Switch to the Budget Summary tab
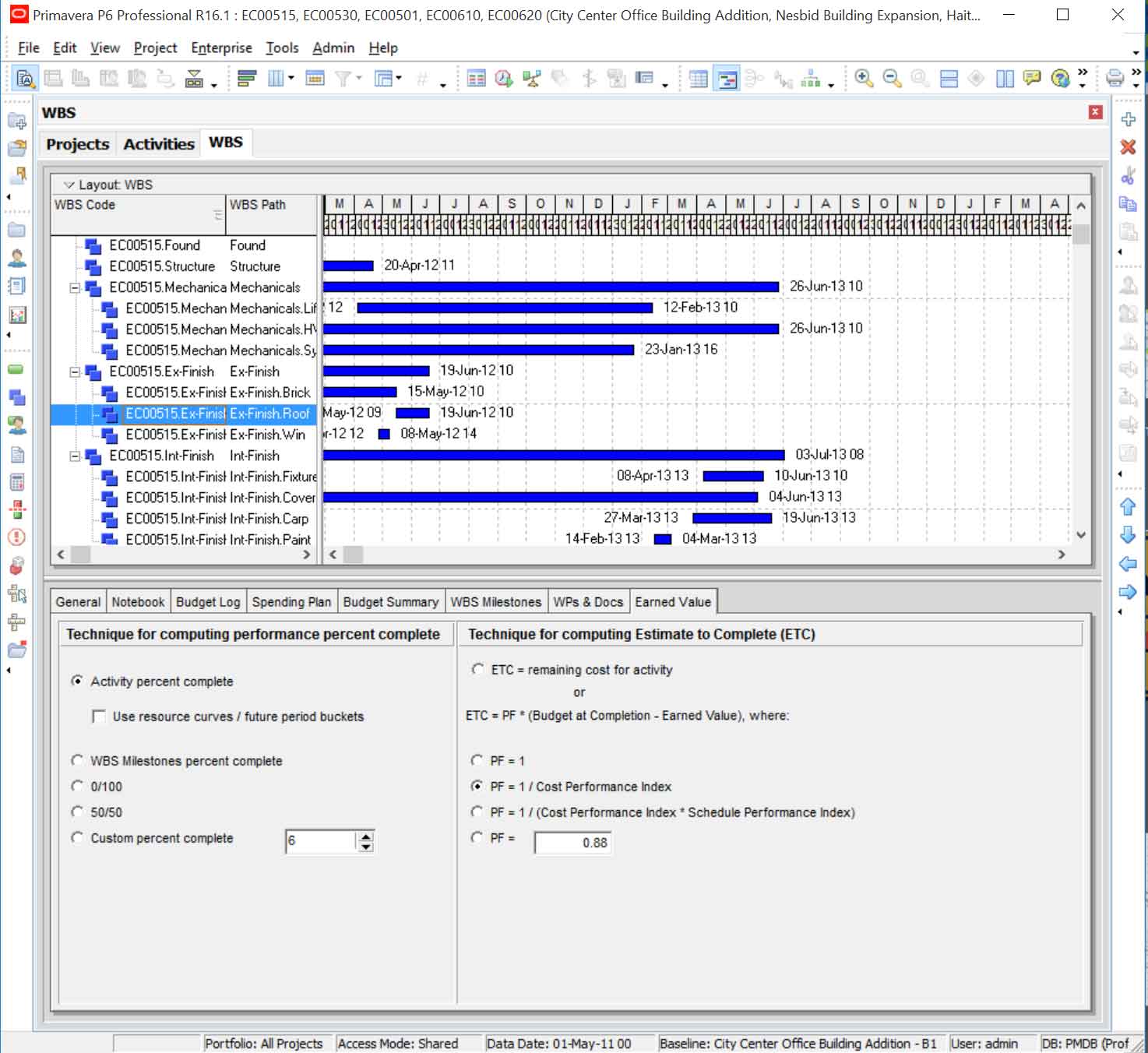1148x1053 pixels. (390, 602)
